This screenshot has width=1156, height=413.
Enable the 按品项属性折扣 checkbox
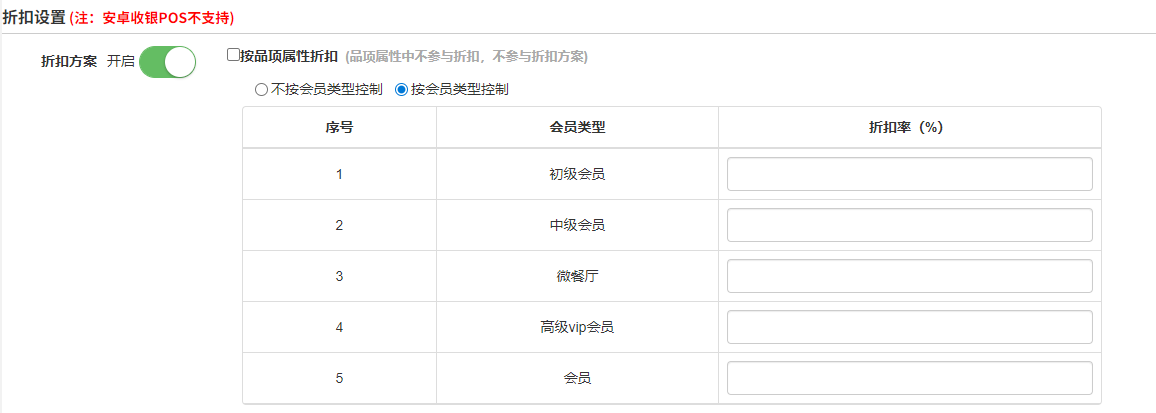tap(234, 56)
